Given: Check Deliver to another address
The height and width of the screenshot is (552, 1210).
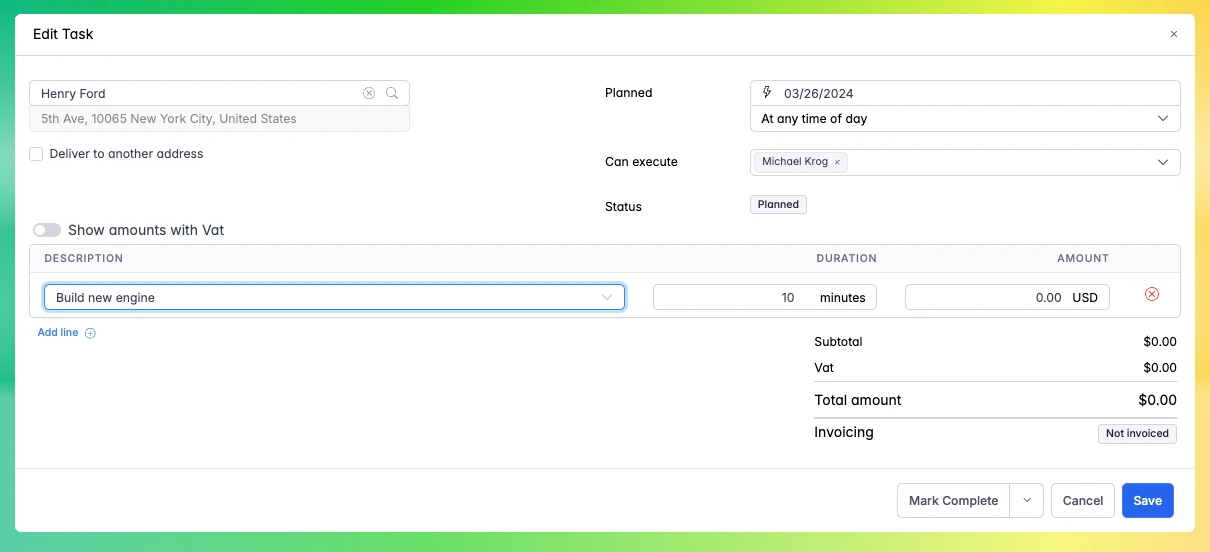Looking at the screenshot, I should coord(36,154).
